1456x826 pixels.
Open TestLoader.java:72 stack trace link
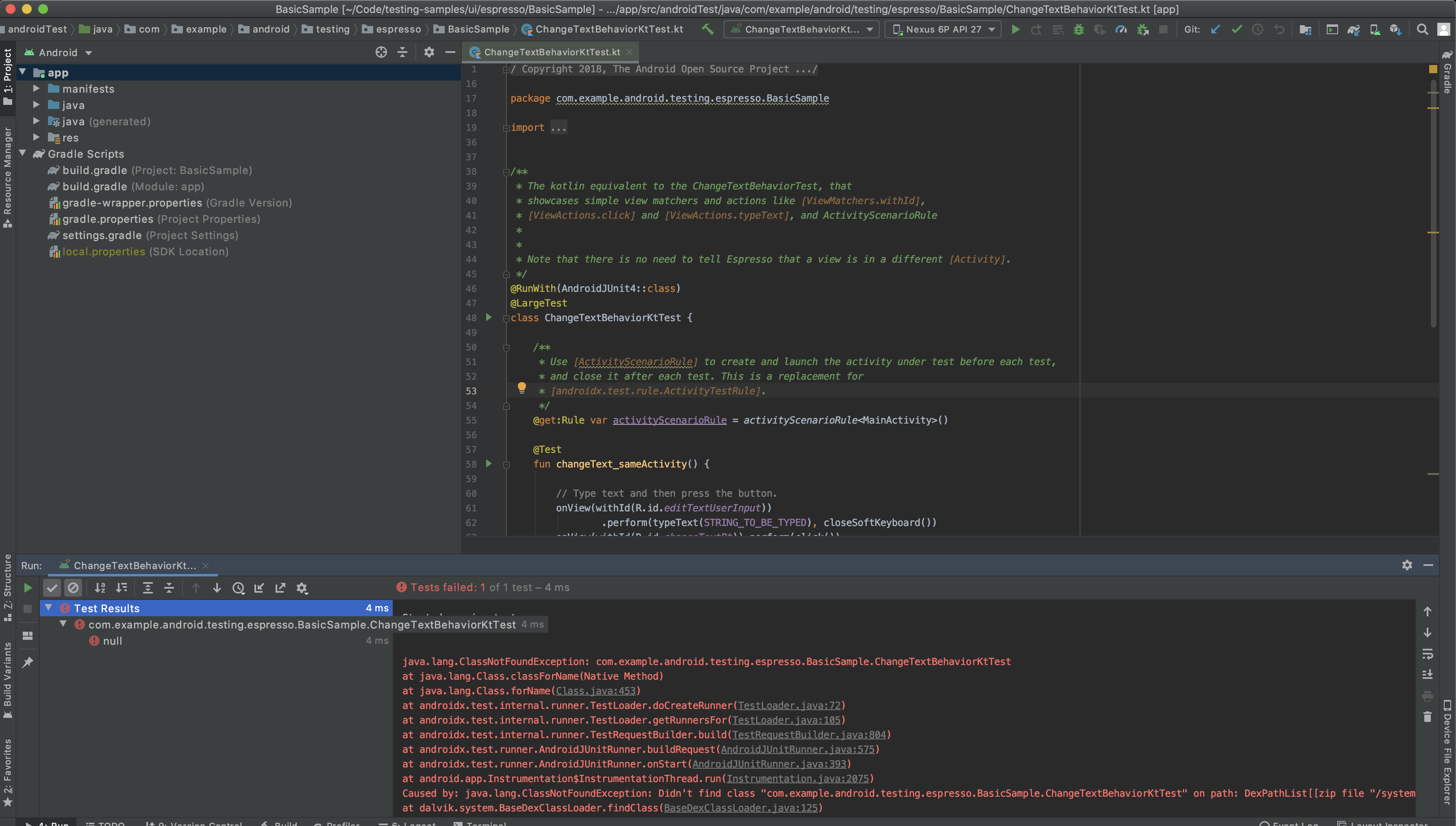[789, 705]
